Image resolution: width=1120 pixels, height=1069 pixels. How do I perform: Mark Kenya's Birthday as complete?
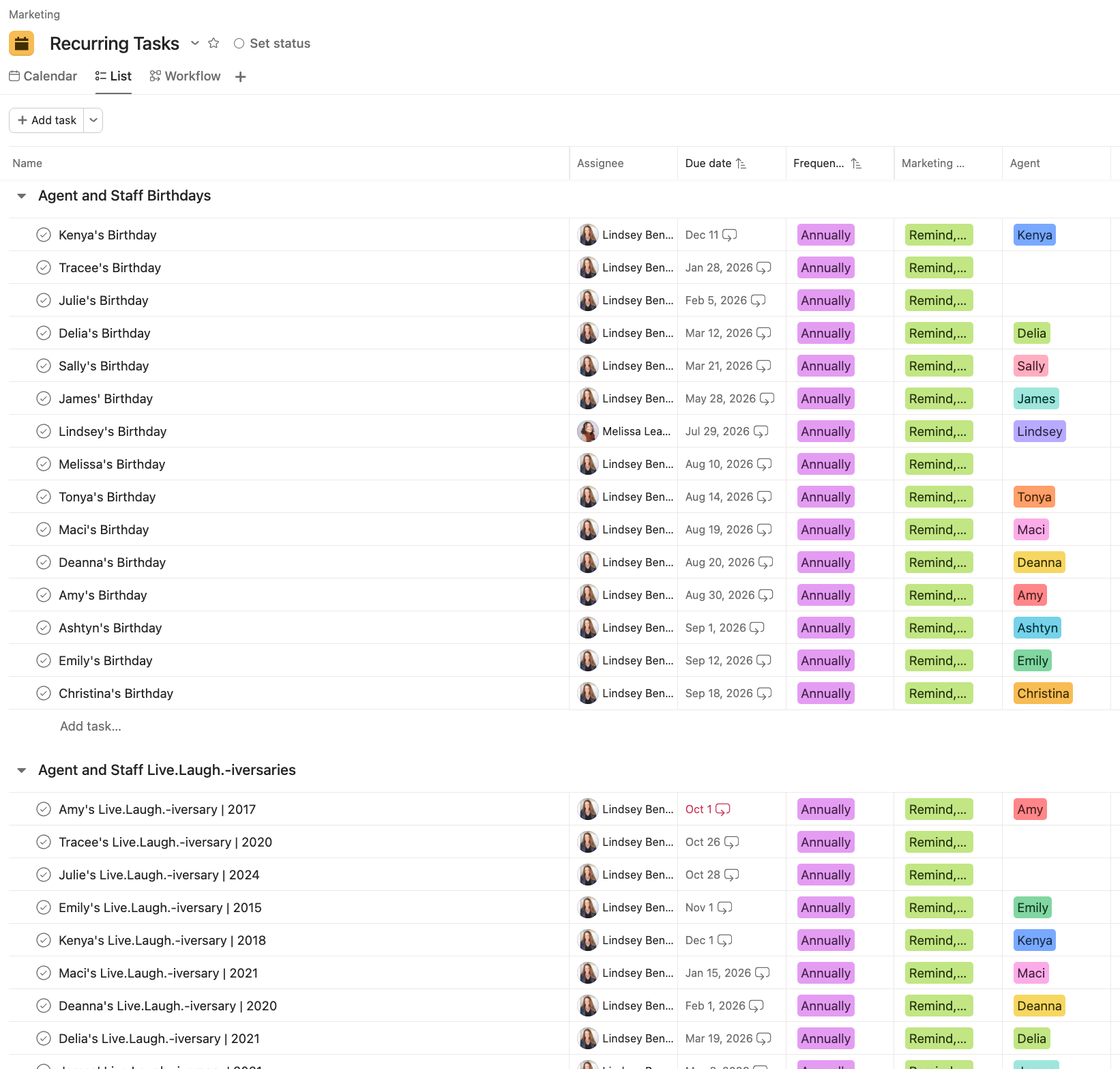44,234
